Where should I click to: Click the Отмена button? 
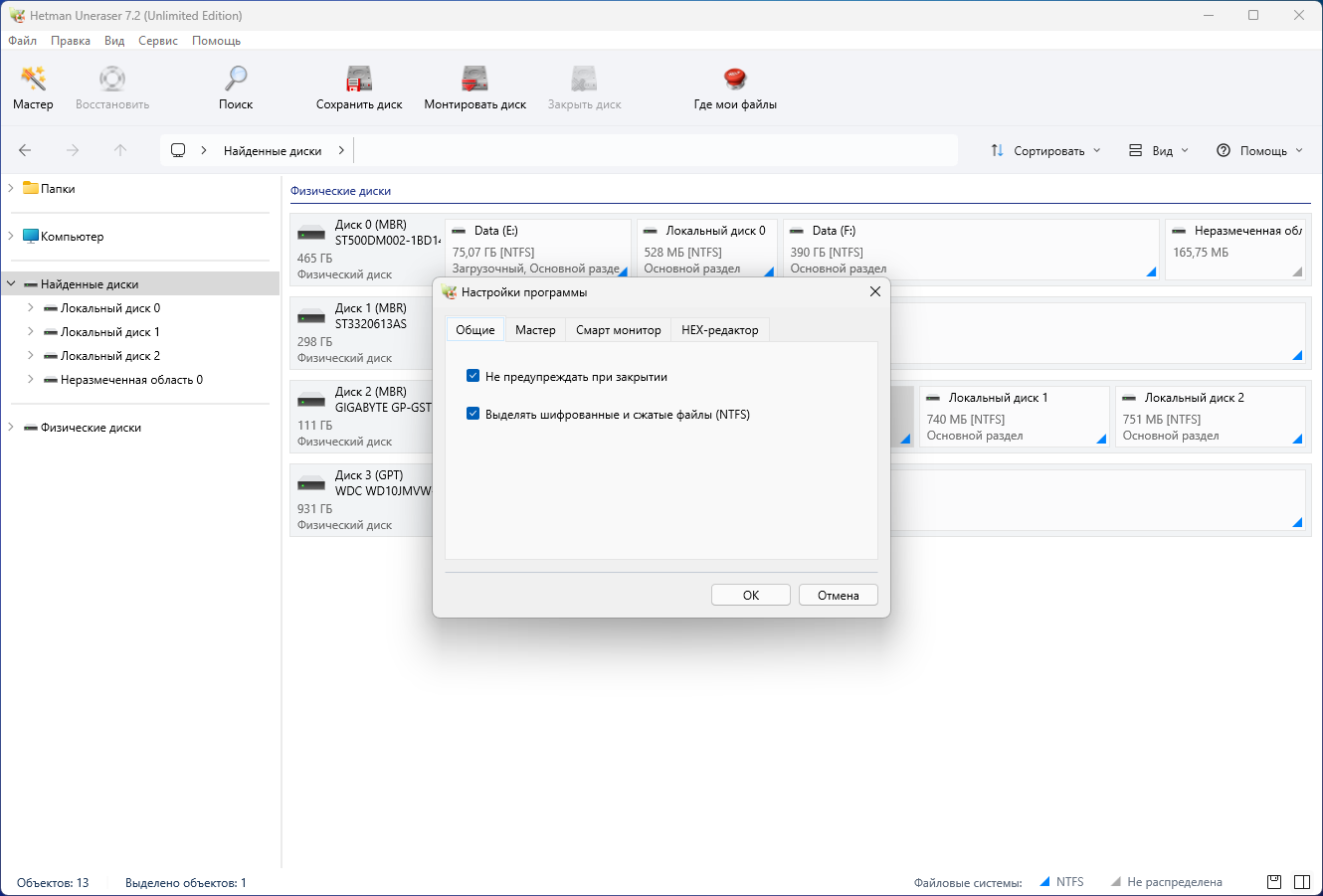838,595
